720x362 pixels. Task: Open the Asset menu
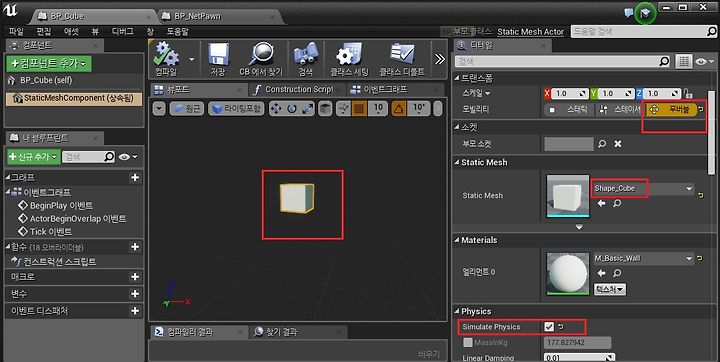click(x=71, y=31)
